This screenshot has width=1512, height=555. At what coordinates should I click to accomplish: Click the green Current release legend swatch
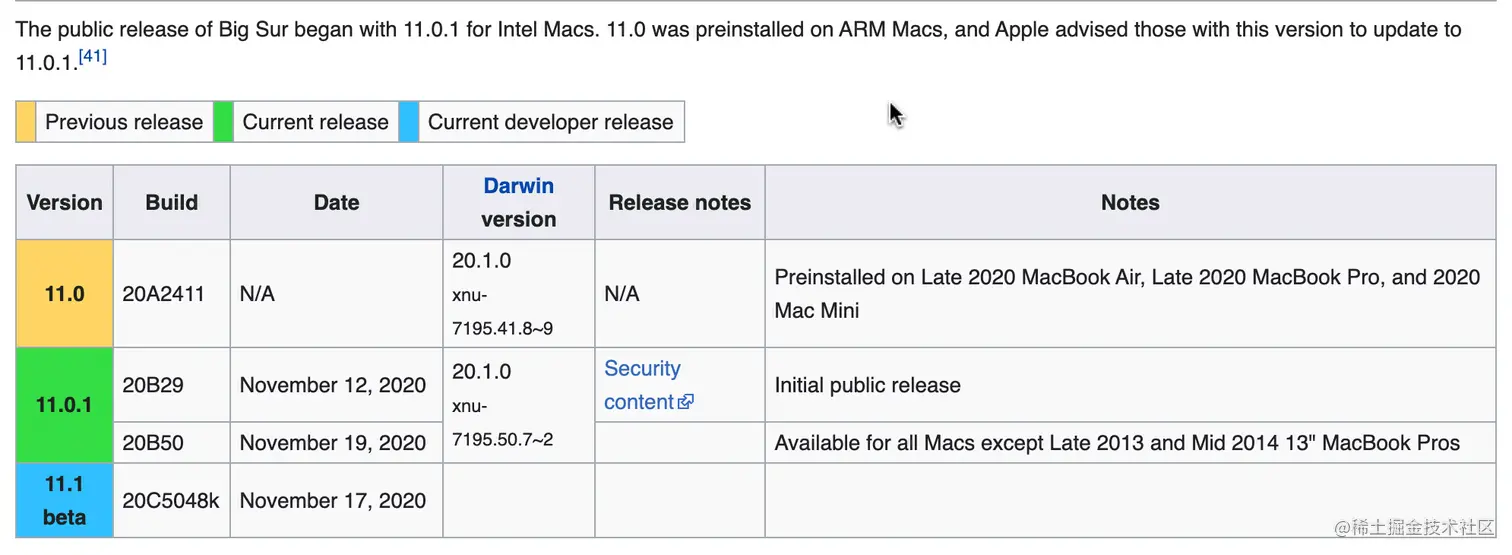coord(223,122)
